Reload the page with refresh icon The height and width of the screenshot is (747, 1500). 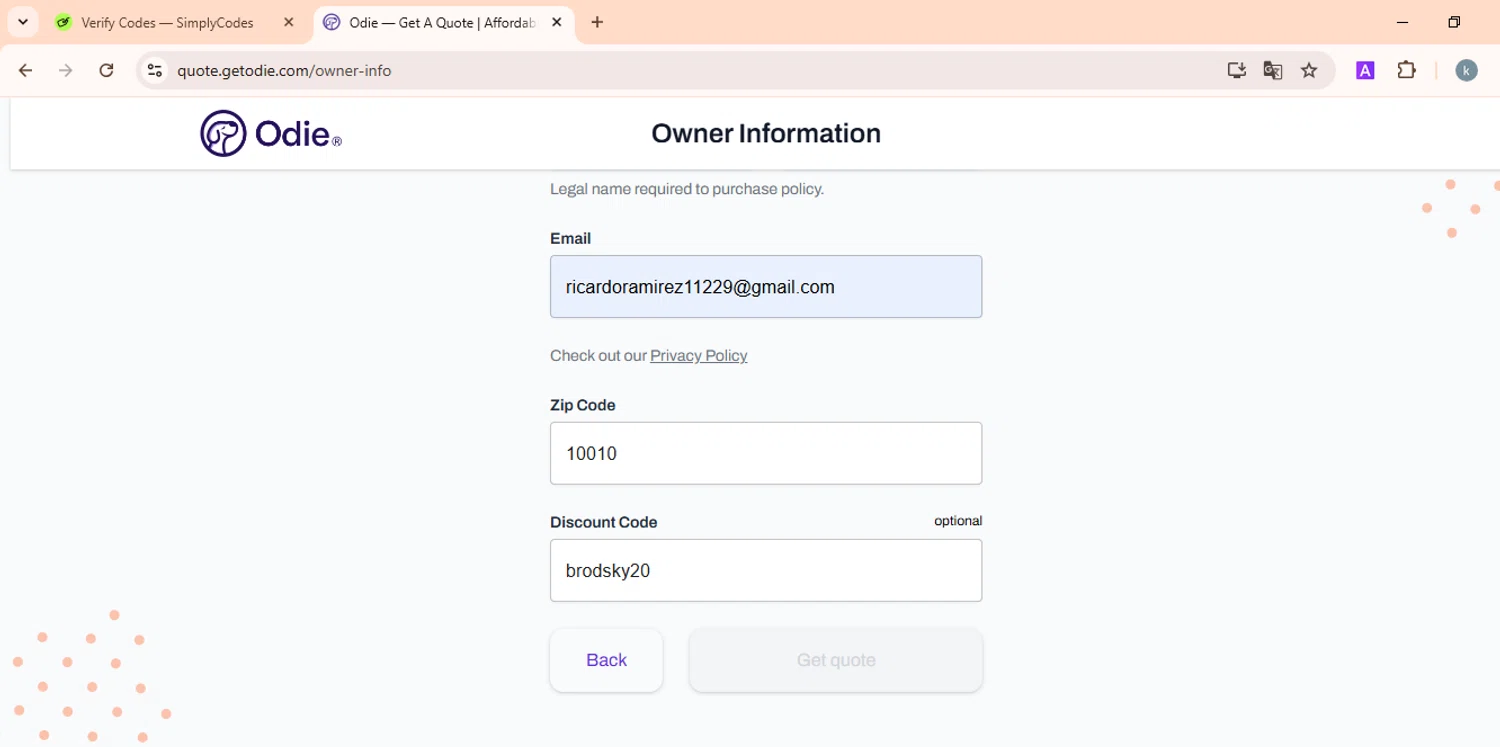(106, 70)
